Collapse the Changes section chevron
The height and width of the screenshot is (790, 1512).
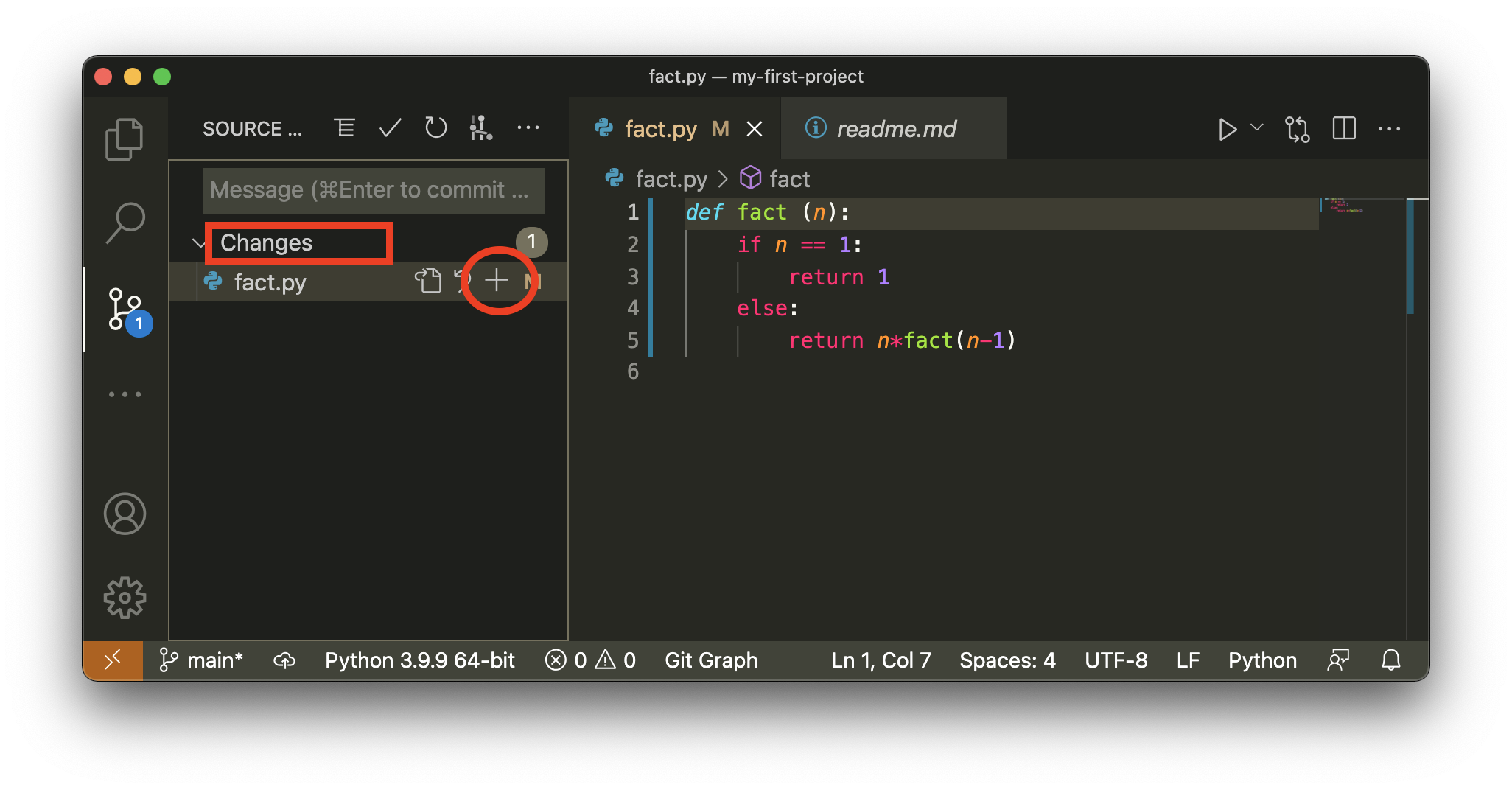coord(198,243)
